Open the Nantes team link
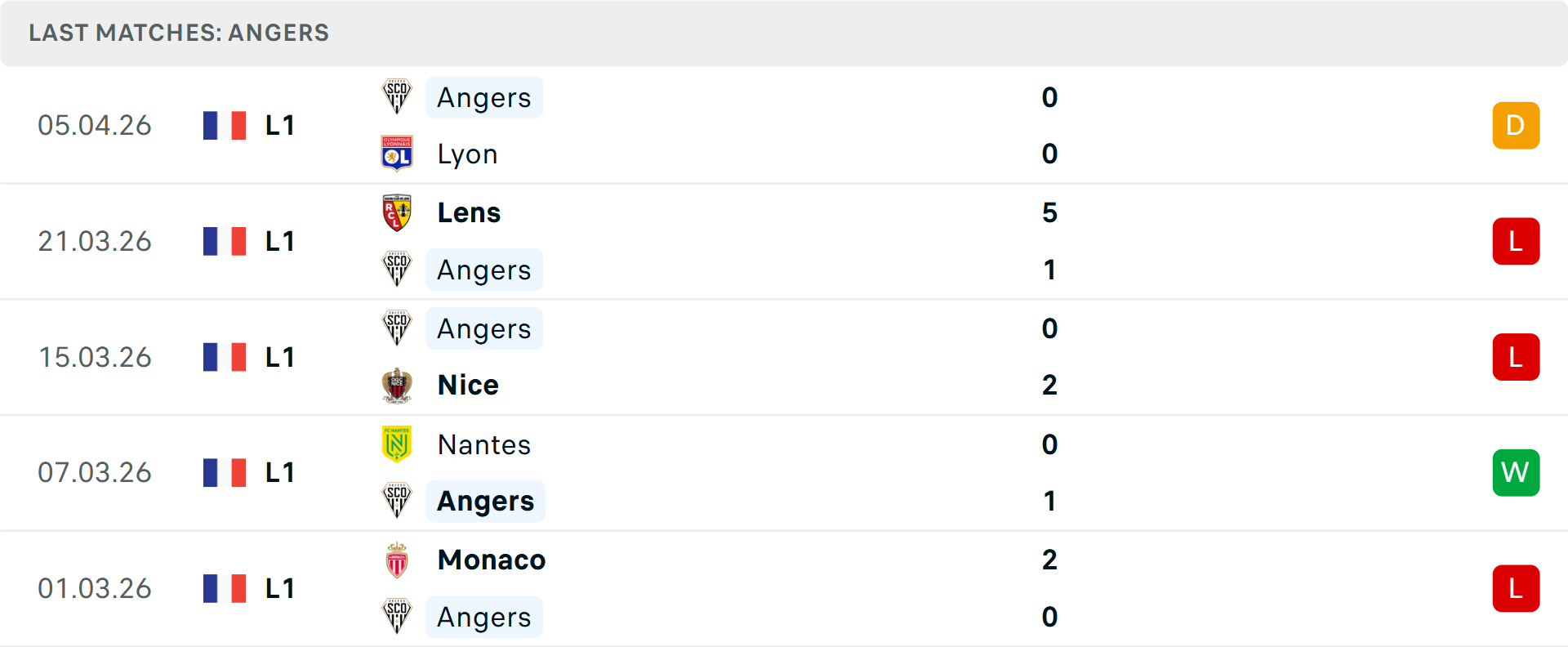The height and width of the screenshot is (647, 1568). click(484, 445)
